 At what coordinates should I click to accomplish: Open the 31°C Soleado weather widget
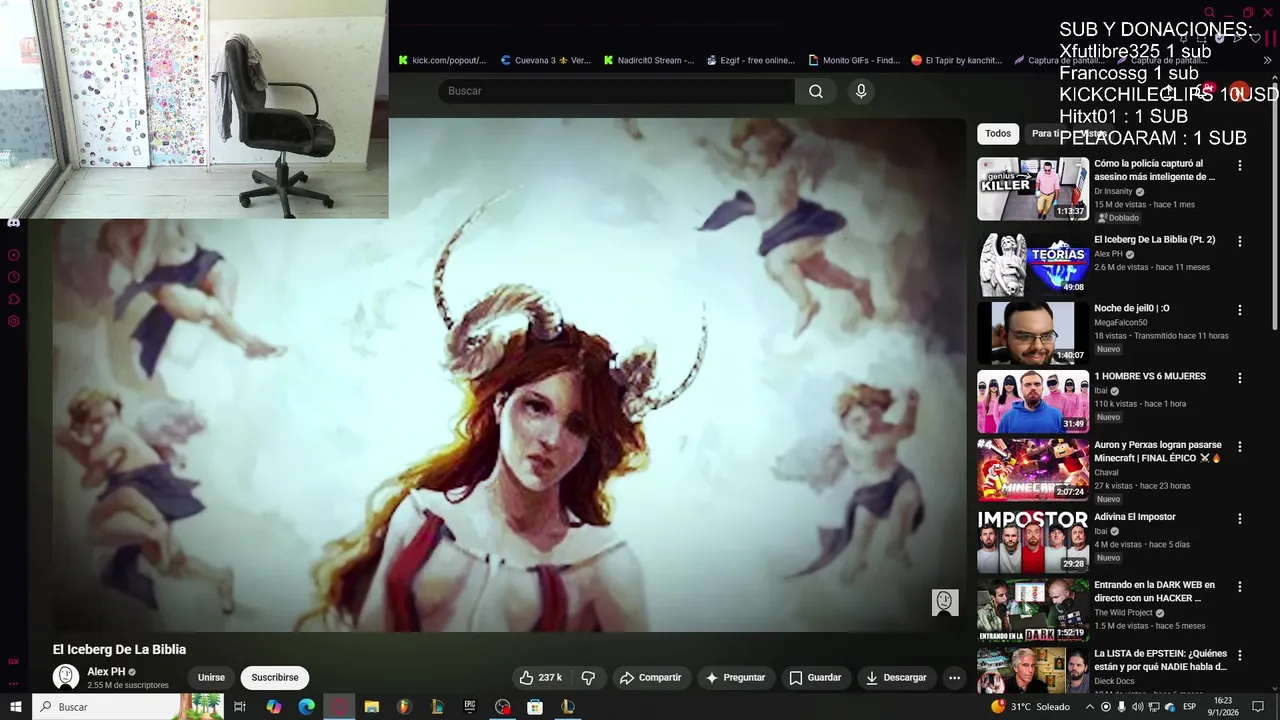[1030, 707]
